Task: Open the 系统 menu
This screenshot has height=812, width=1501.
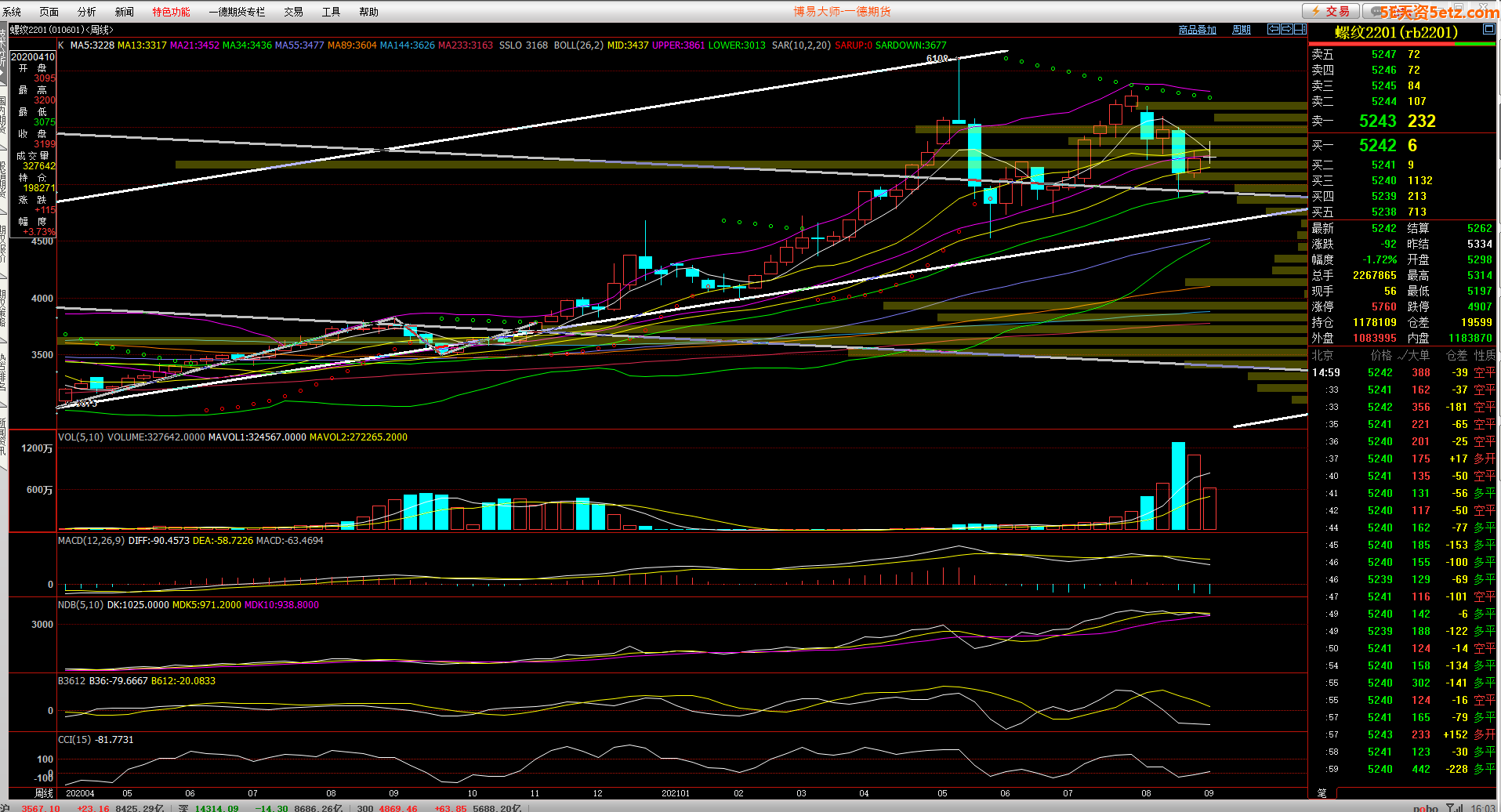Action: click(13, 12)
